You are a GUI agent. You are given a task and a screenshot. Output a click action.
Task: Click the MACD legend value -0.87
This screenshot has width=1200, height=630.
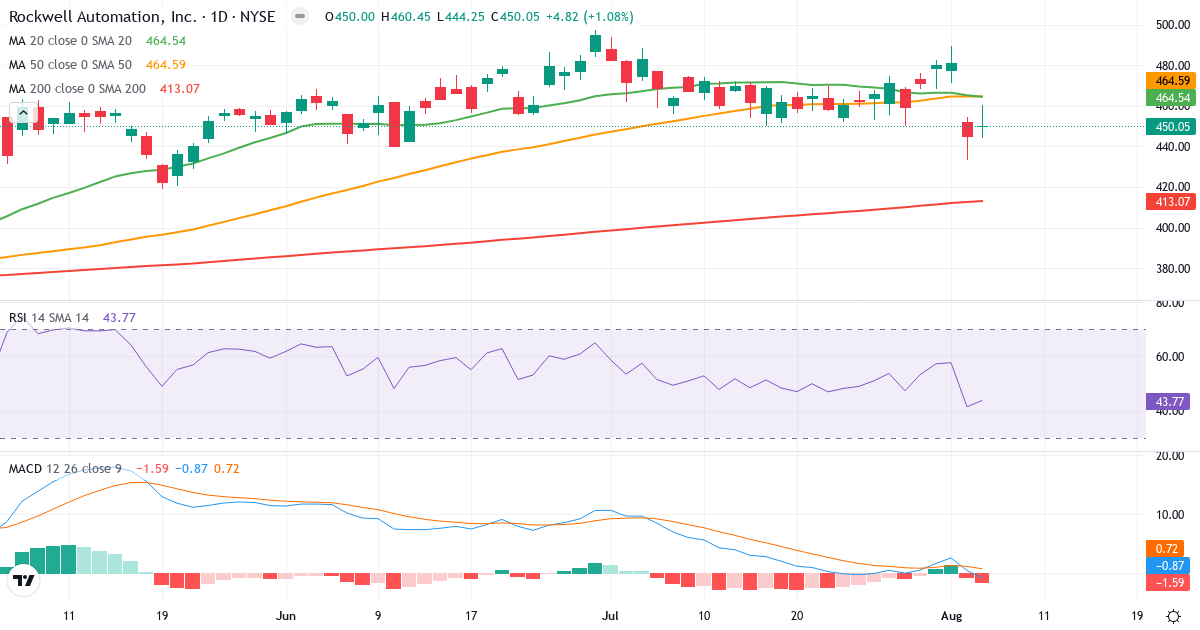[x=193, y=468]
